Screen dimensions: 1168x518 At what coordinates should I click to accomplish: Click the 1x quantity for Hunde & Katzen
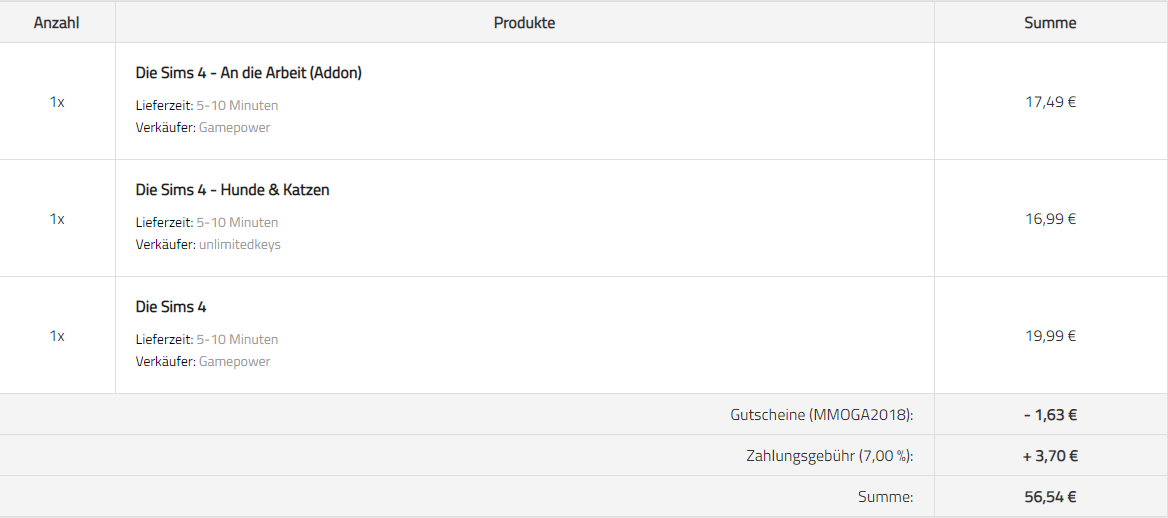(57, 219)
